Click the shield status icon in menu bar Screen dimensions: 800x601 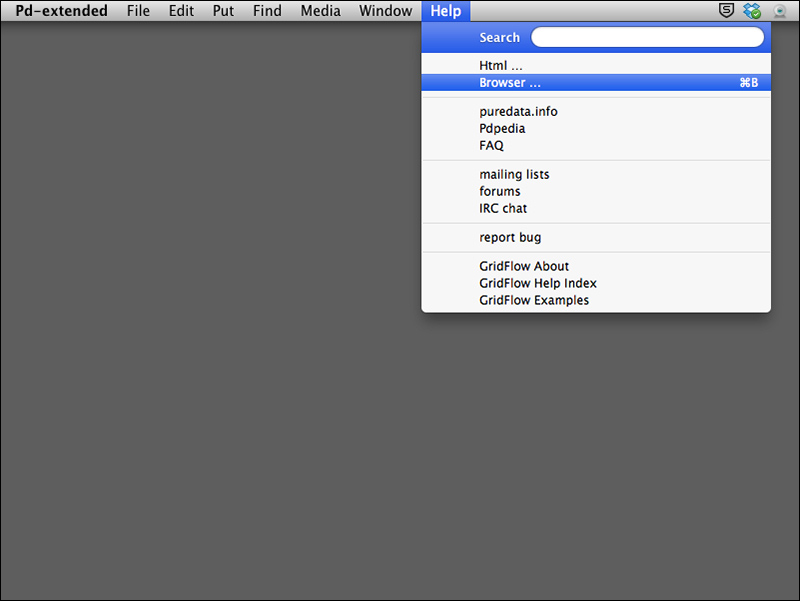[x=726, y=10]
